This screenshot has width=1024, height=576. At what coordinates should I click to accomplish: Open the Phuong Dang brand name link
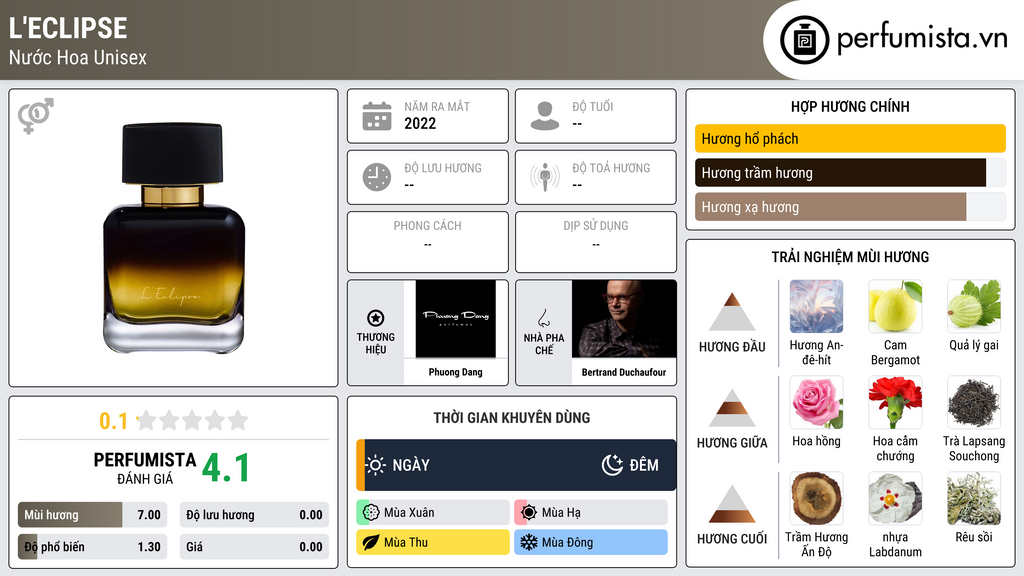point(455,372)
